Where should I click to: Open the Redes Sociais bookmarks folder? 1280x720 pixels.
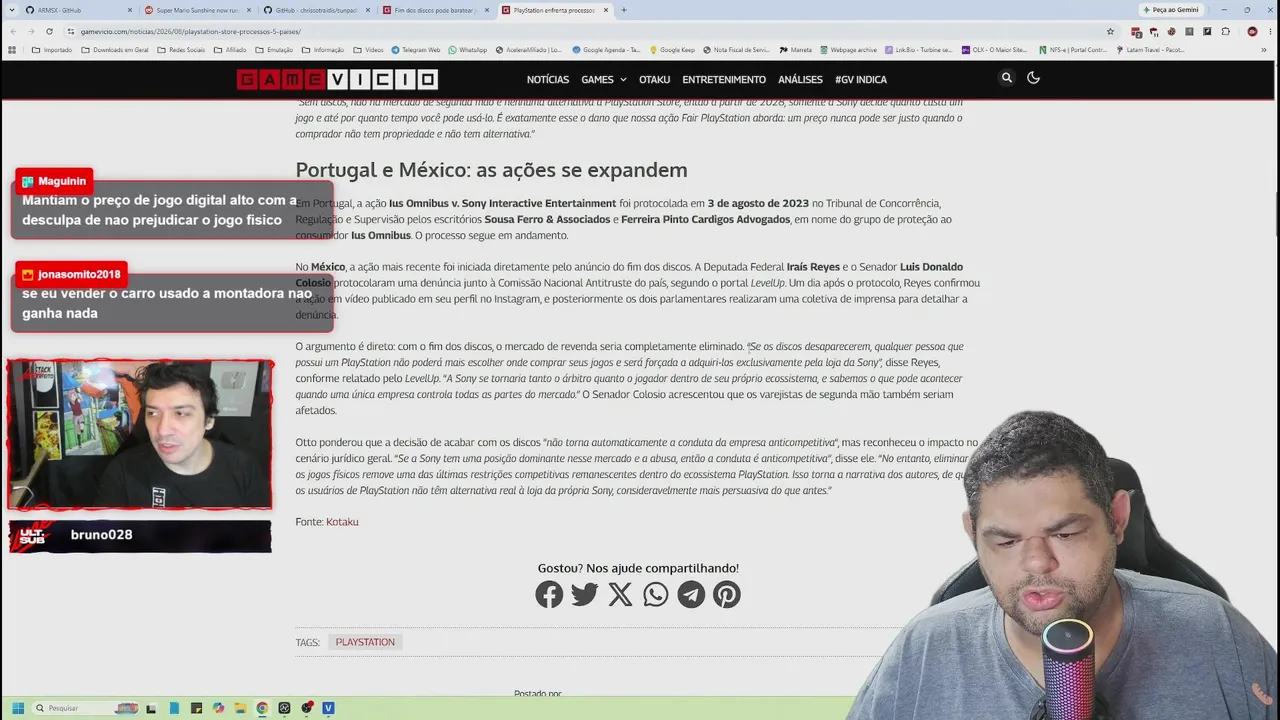click(x=181, y=49)
